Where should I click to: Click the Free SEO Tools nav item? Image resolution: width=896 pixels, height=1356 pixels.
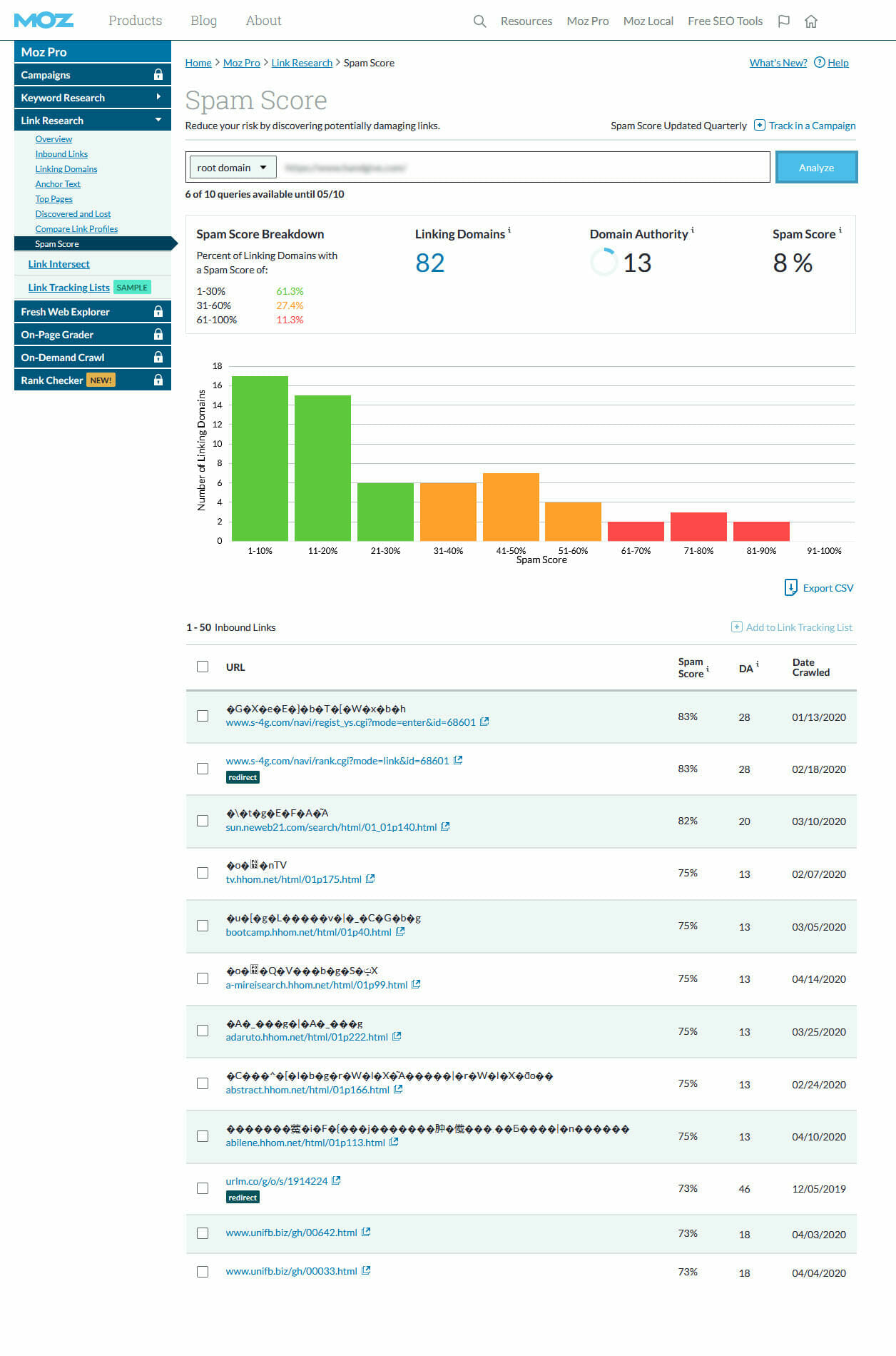tap(725, 21)
